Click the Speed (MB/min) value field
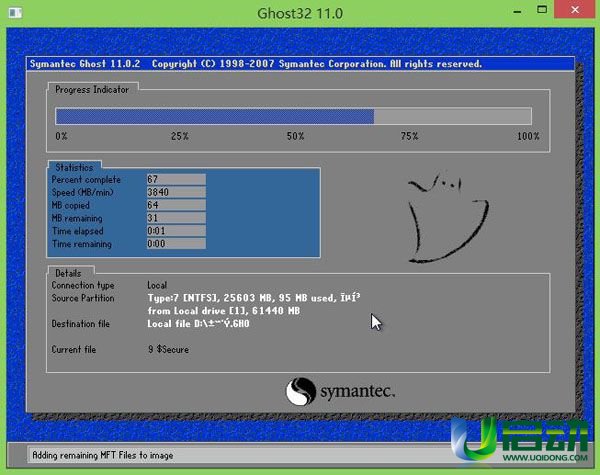The width and height of the screenshot is (600, 475). (x=175, y=192)
